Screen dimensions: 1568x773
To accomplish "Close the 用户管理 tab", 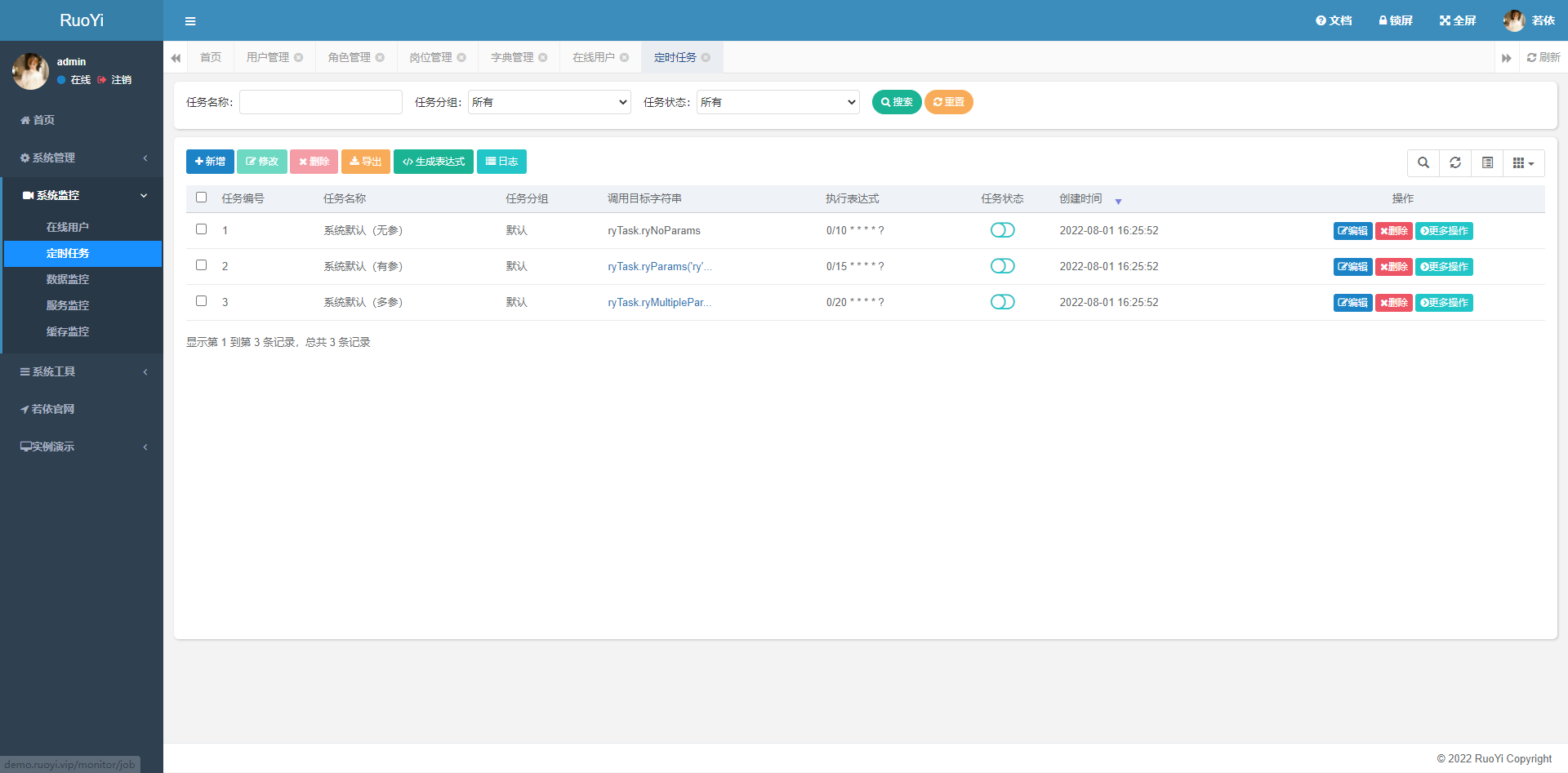I will click(299, 57).
